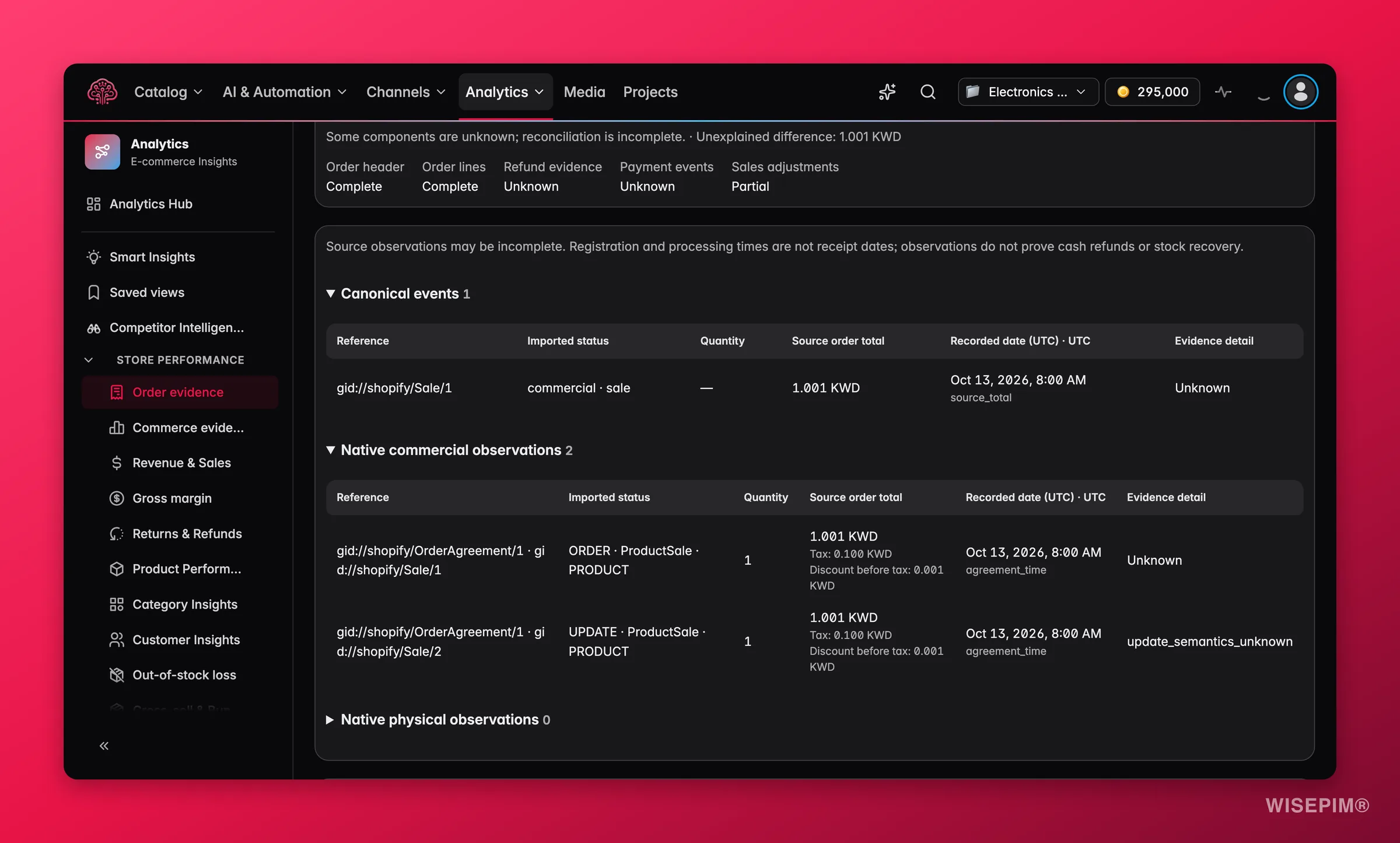Click 'UPDATE · ProductSale · PRODUCT' status cell
The height and width of the screenshot is (843, 1400).
click(x=637, y=642)
